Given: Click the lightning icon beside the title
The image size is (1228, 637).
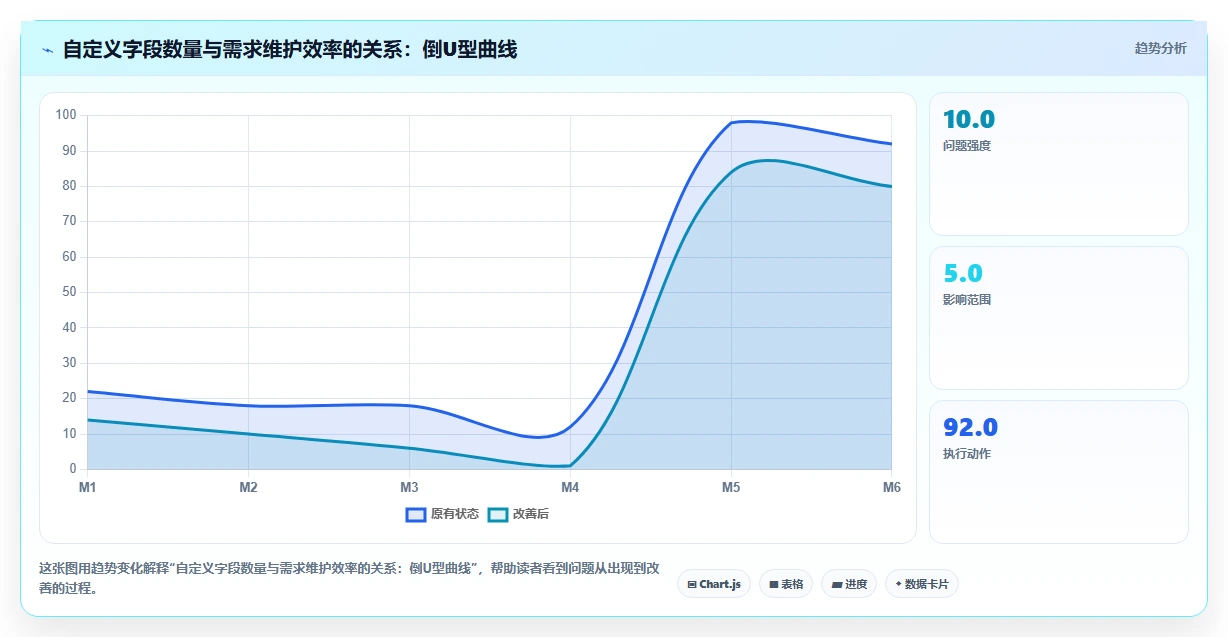Looking at the screenshot, I should [x=48, y=50].
